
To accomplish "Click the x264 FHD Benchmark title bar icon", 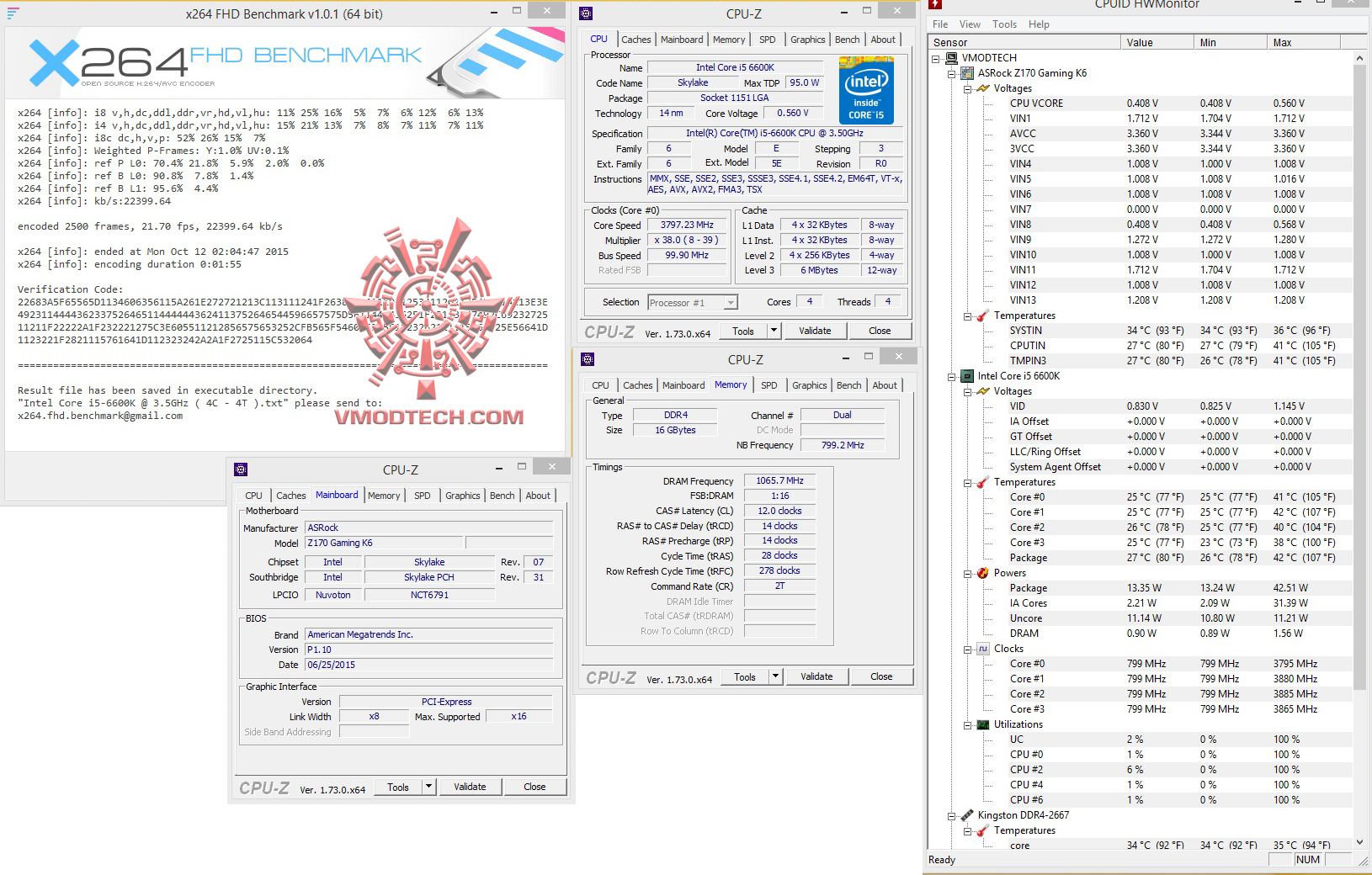I will pyautogui.click(x=13, y=13).
